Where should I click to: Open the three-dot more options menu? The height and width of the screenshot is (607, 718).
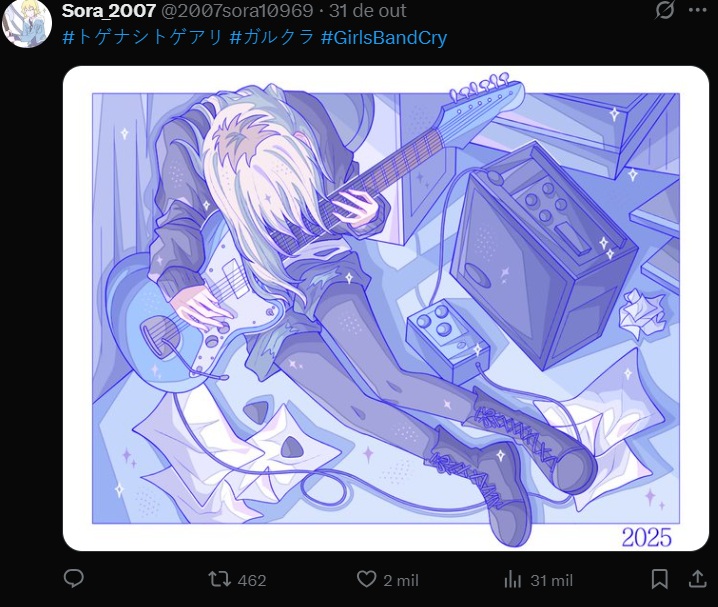click(697, 10)
